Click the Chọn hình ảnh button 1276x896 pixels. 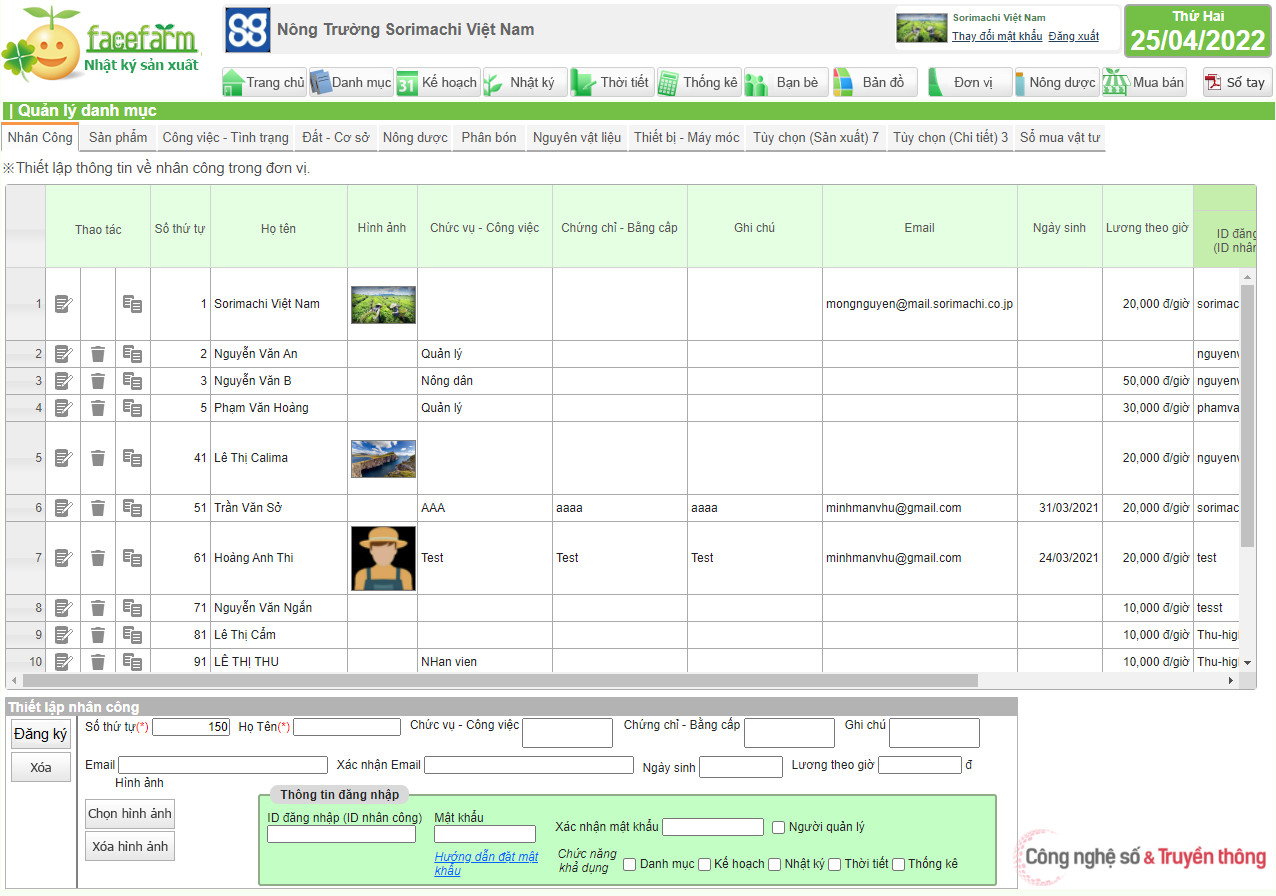[130, 813]
